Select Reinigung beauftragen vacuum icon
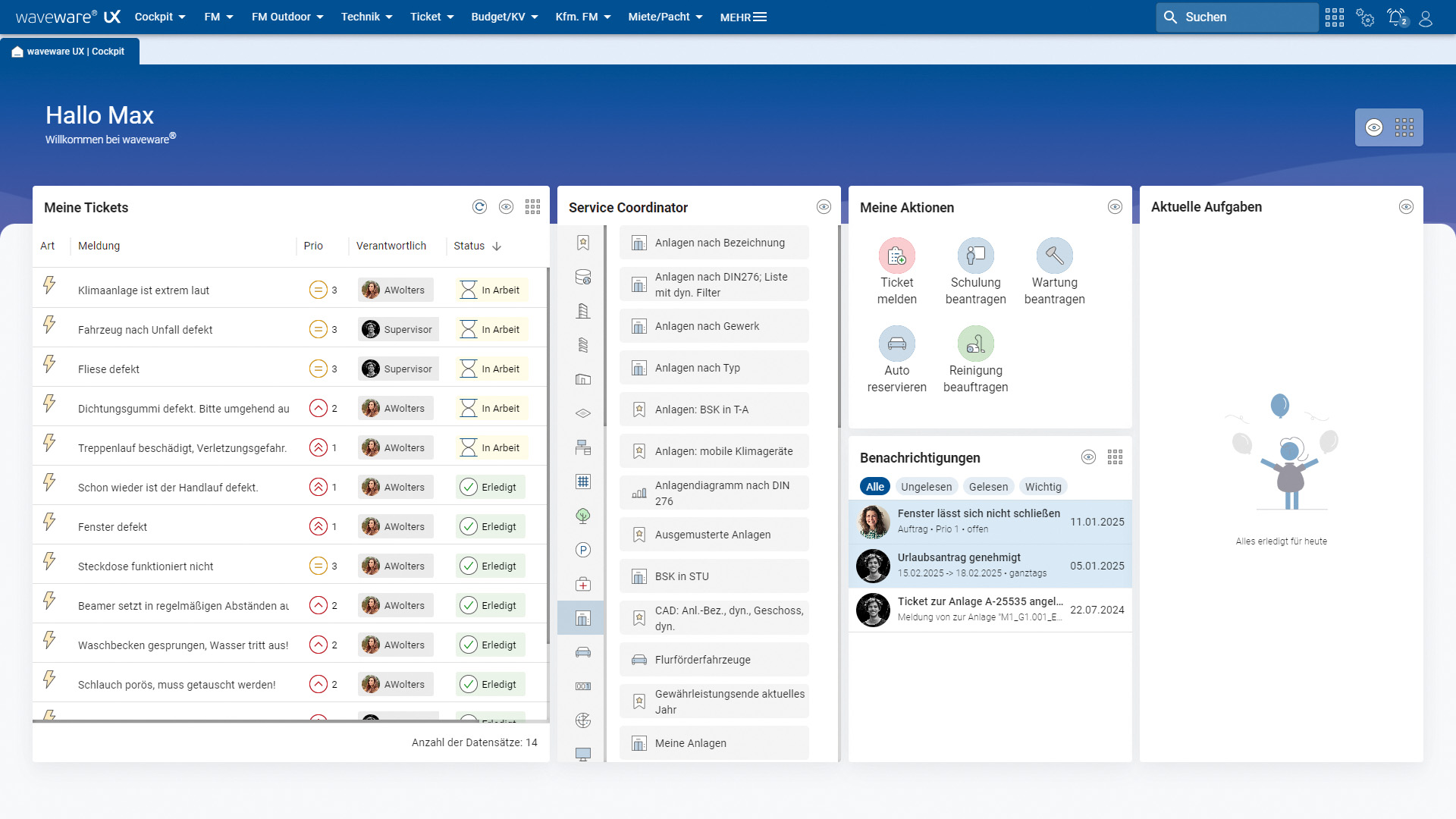The width and height of the screenshot is (1456, 819). pos(975,344)
